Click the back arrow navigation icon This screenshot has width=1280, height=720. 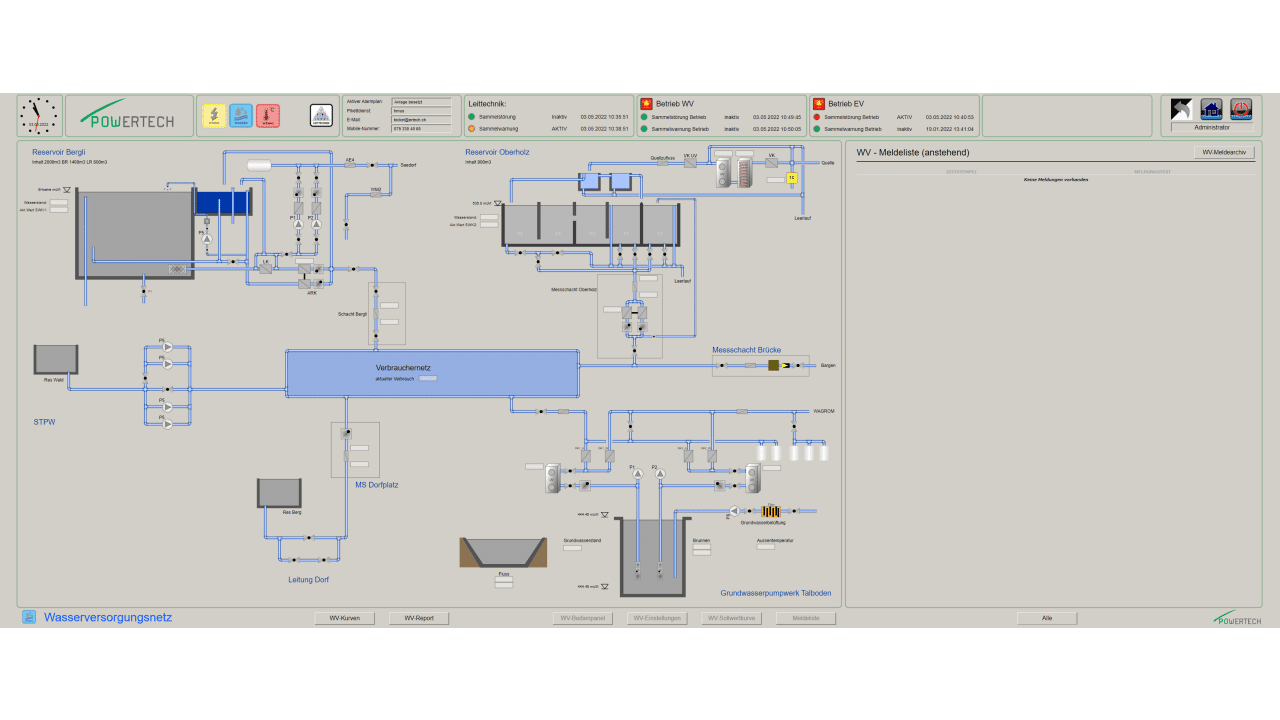point(1182,109)
